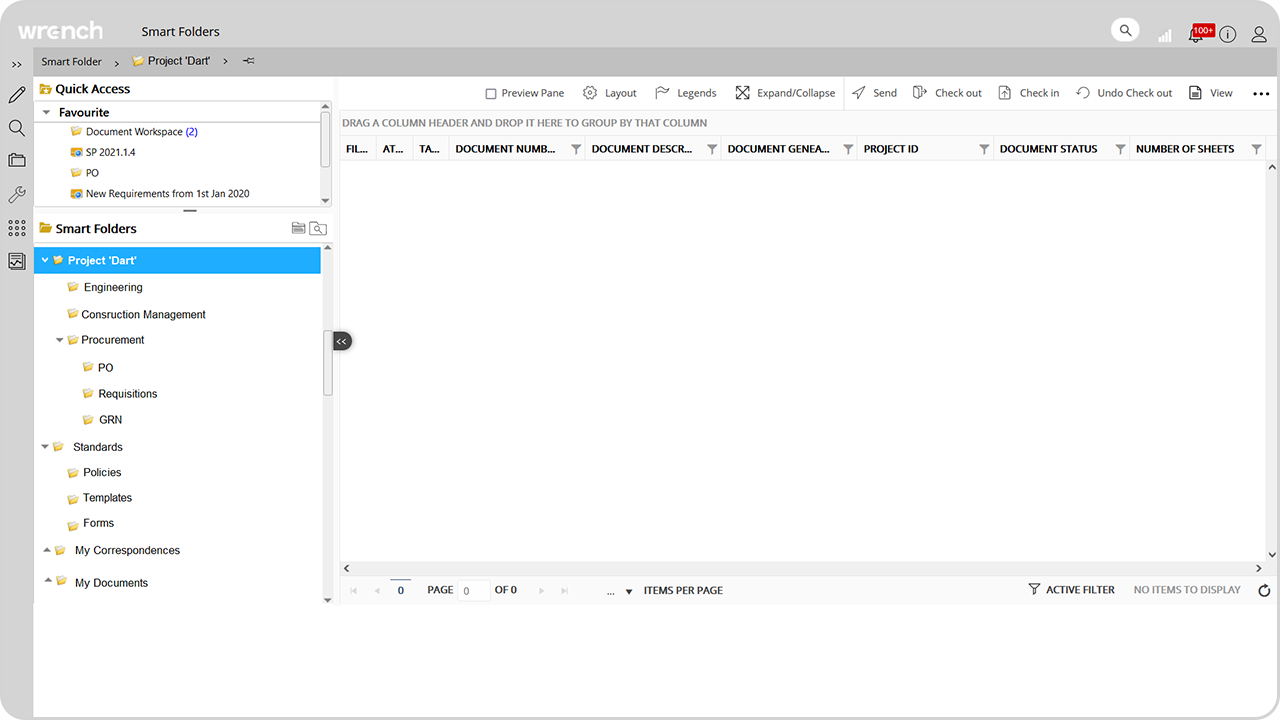Click the pin icon in breadcrumb bar
1280x720 pixels.
pyautogui.click(x=249, y=61)
